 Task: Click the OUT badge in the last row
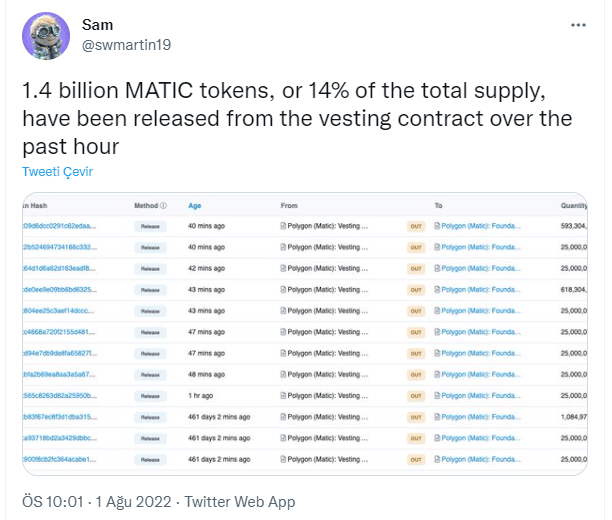pos(415,458)
